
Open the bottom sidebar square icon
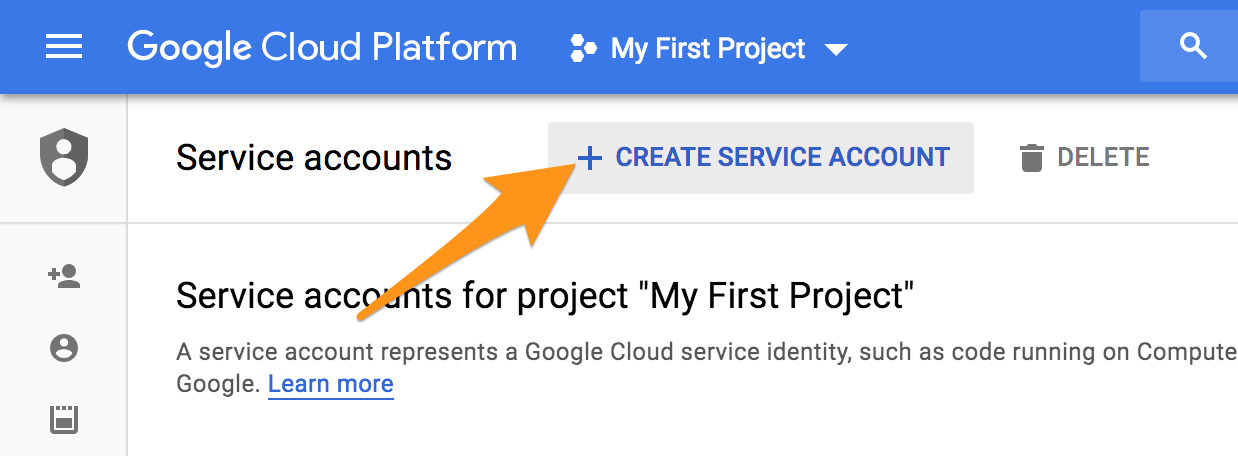(x=64, y=419)
